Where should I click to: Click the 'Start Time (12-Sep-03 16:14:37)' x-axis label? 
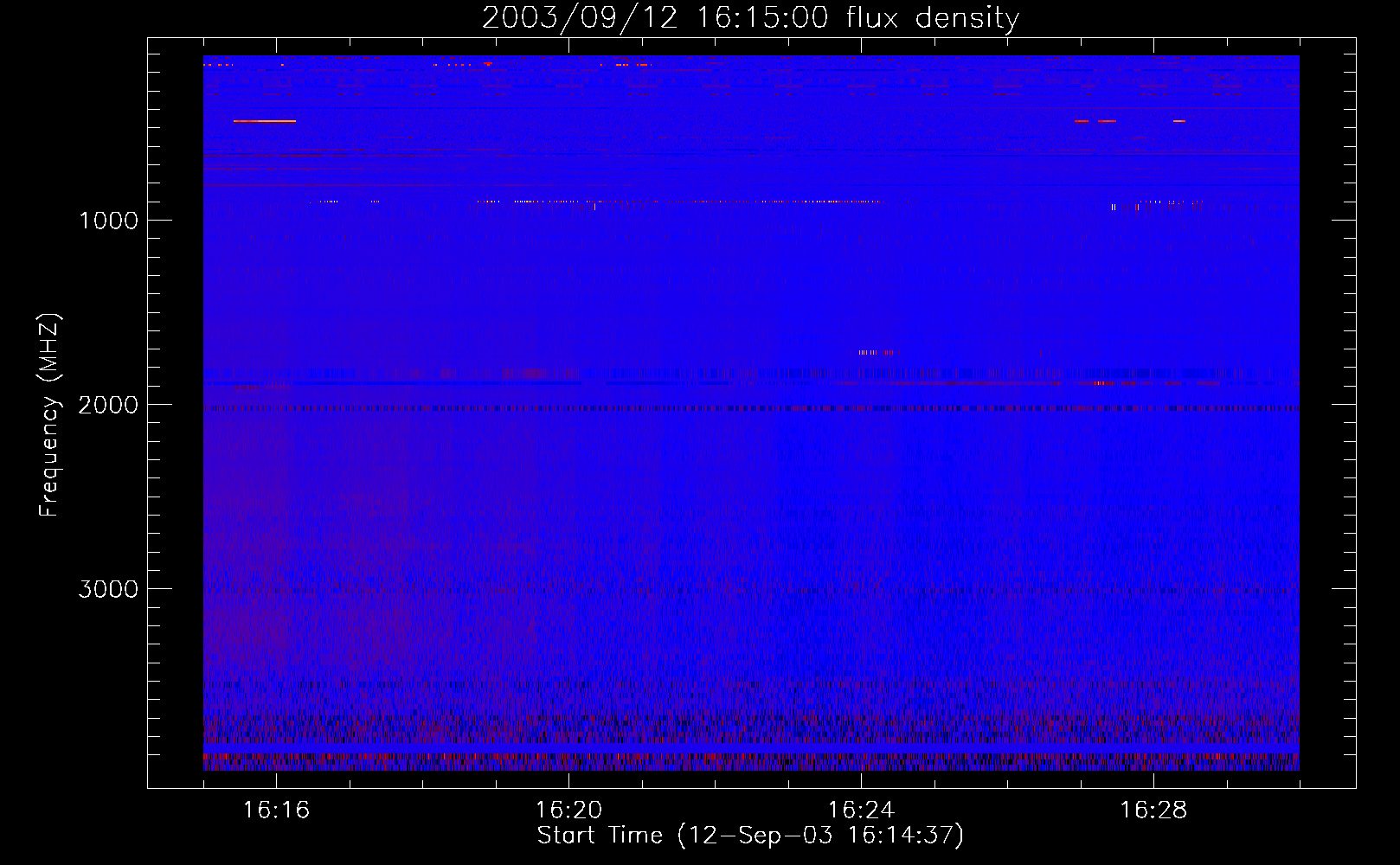pyautogui.click(x=750, y=836)
